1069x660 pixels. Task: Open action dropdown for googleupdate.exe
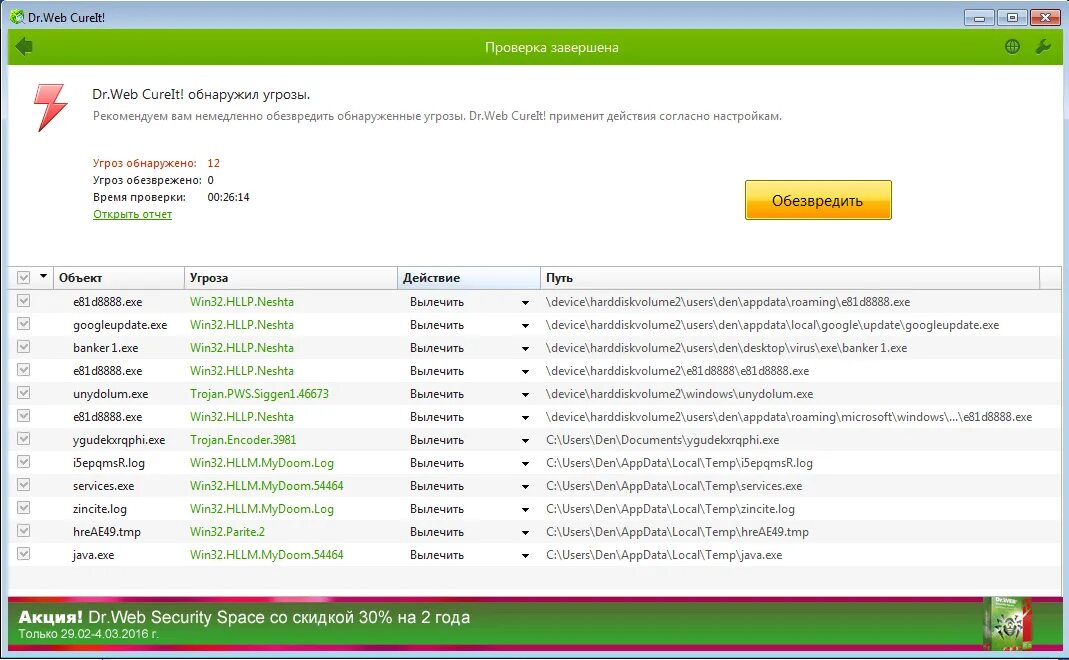525,326
